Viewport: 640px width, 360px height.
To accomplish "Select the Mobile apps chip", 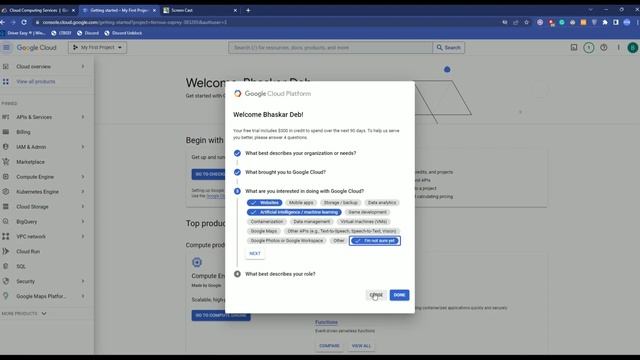I will (x=301, y=202).
